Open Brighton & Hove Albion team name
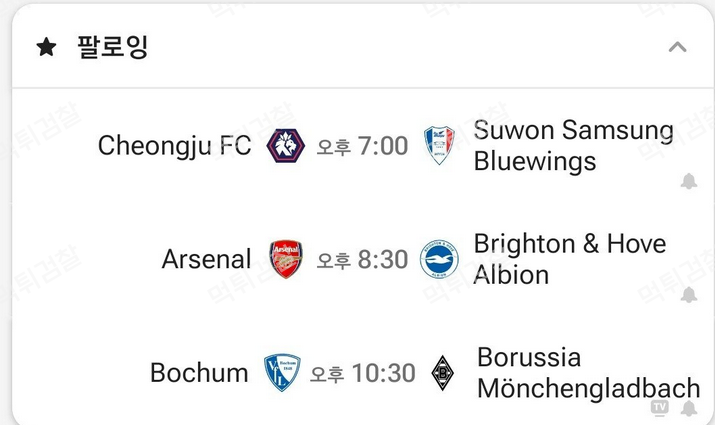This screenshot has width=715, height=425. pyautogui.click(x=570, y=259)
